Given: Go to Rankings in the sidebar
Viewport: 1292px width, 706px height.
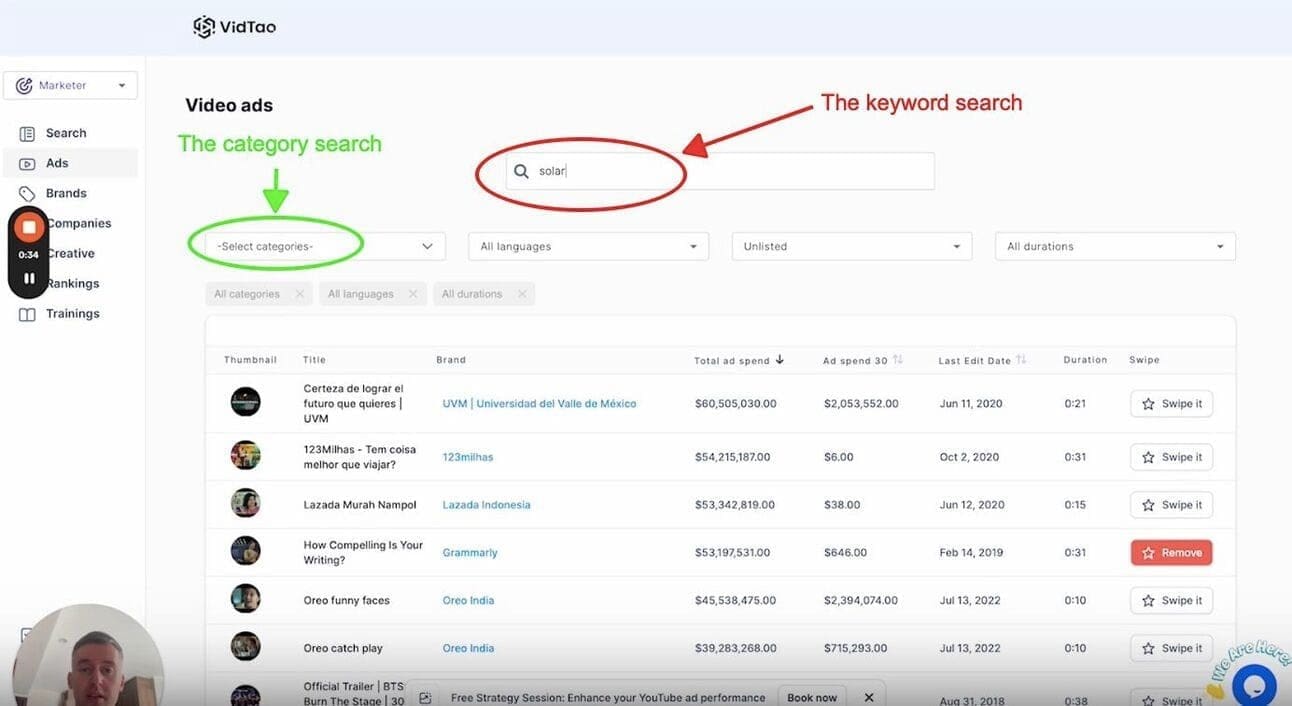Looking at the screenshot, I should 72,283.
